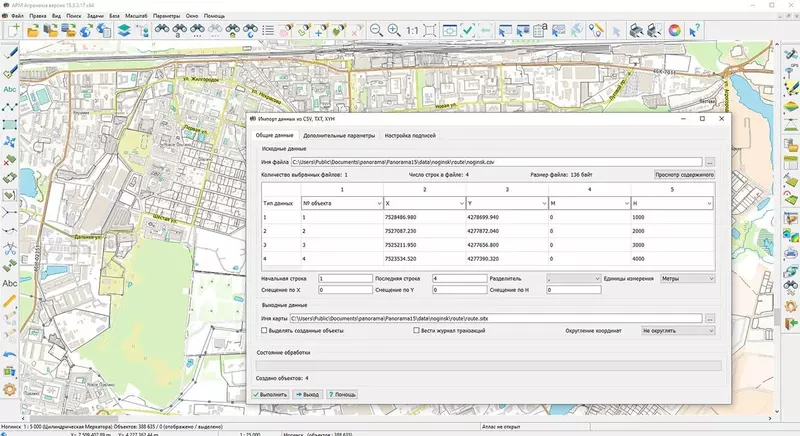The image size is (800, 436).
Task: Click the 1:1 scale toolbar icon
Action: pos(413,31)
